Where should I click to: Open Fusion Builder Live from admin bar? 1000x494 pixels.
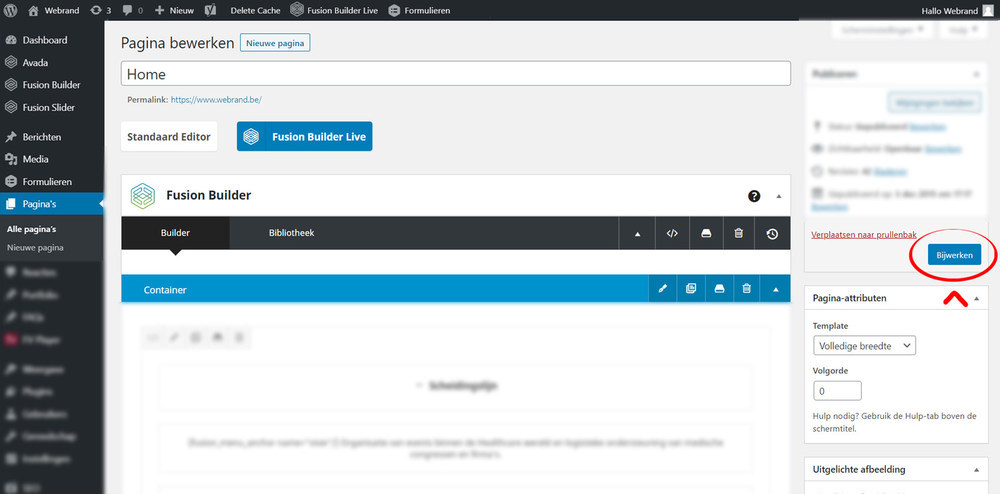(334, 10)
